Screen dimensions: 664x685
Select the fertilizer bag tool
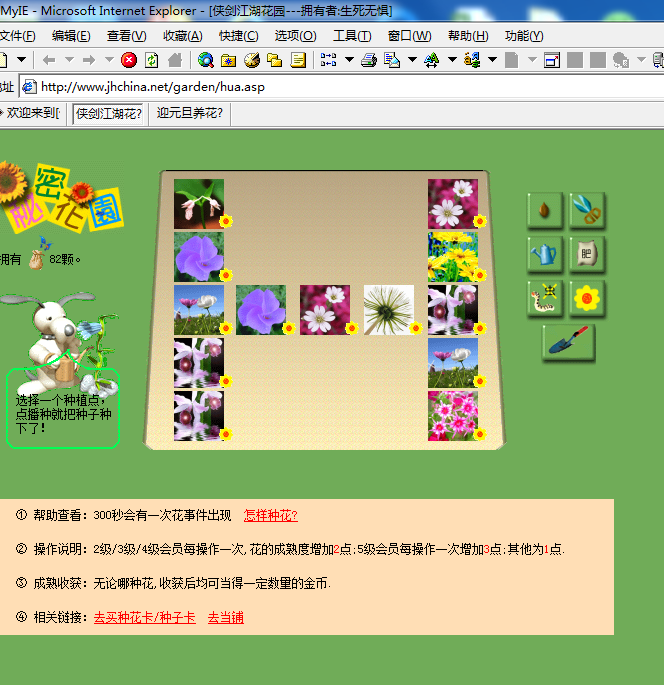click(x=588, y=254)
